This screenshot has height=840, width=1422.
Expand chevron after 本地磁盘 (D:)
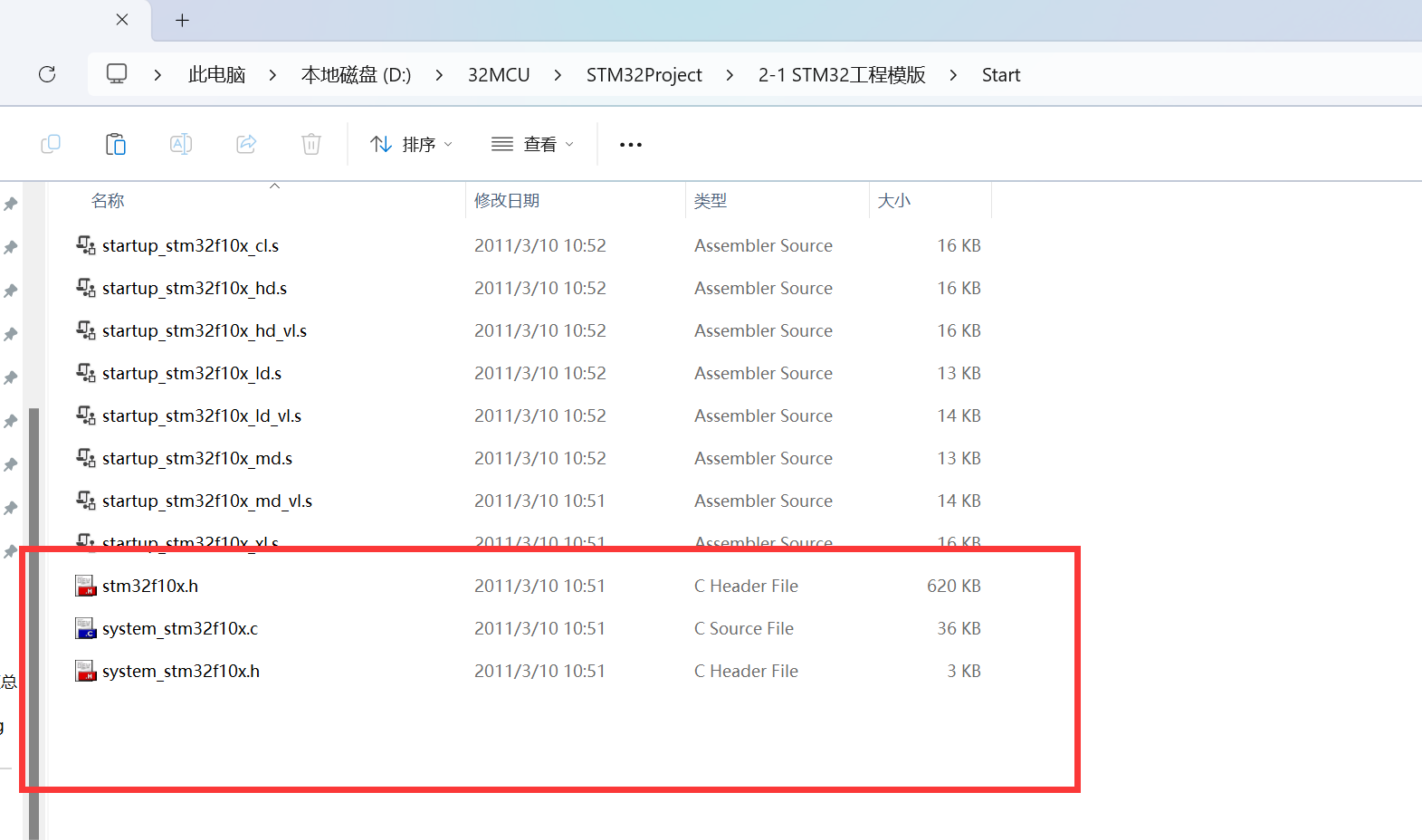(x=439, y=75)
